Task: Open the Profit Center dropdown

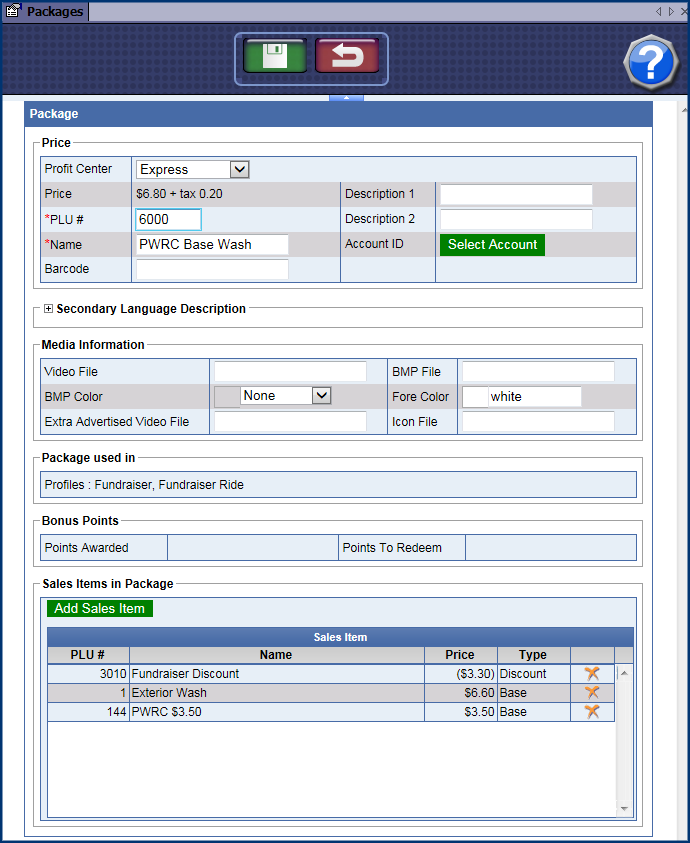Action: pos(238,170)
